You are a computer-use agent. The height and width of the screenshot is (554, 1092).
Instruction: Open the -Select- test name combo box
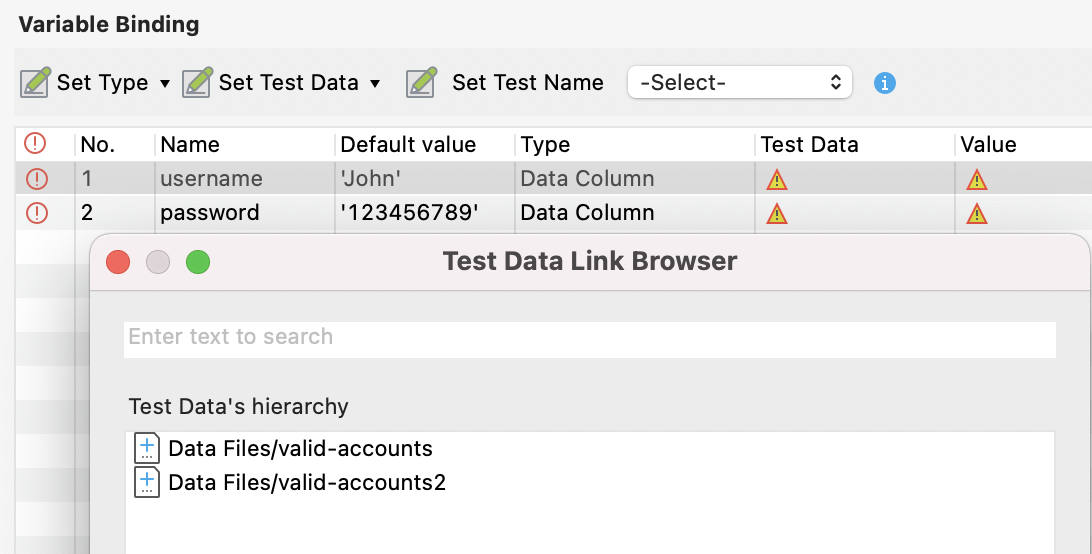(x=739, y=83)
